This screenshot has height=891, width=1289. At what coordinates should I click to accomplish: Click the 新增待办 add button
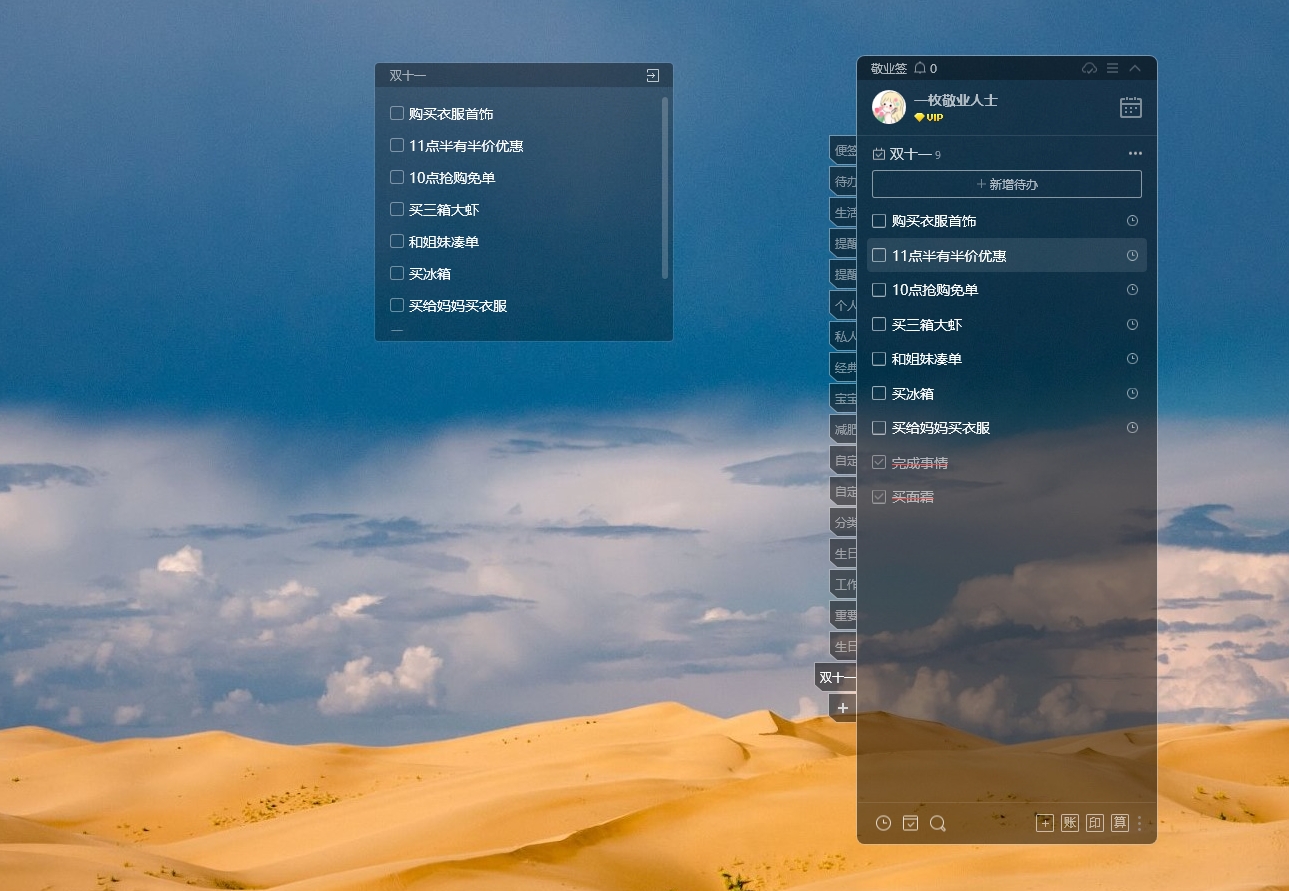pos(1007,184)
